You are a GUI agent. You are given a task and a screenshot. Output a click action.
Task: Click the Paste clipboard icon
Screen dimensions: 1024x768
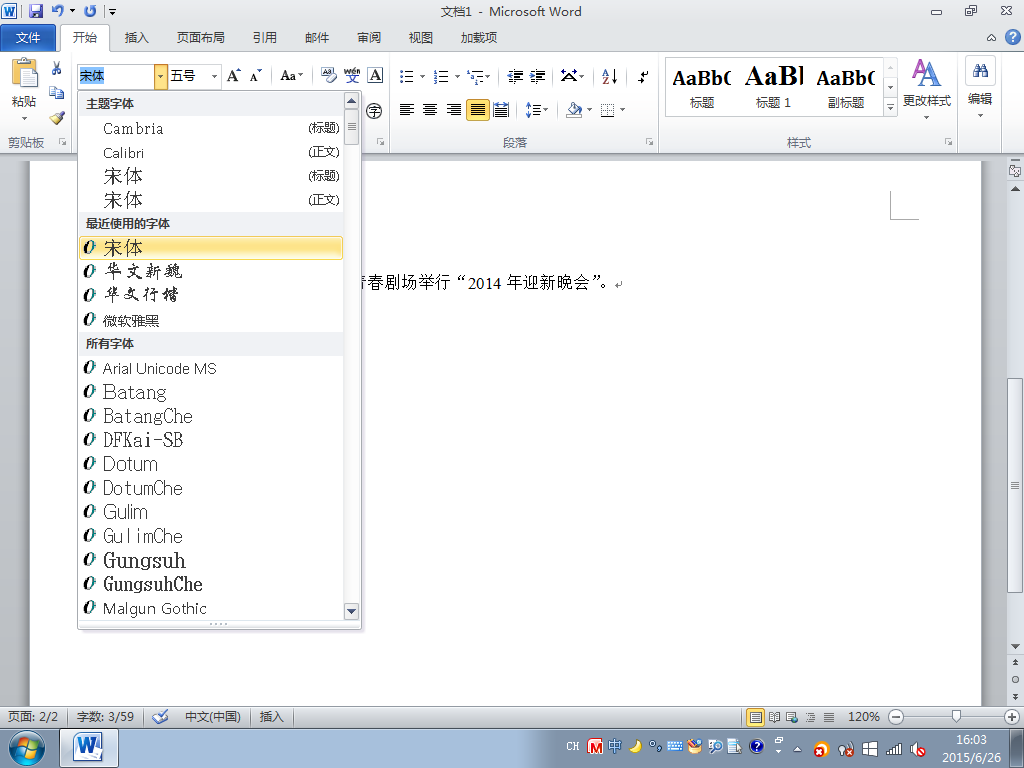pyautogui.click(x=25, y=72)
